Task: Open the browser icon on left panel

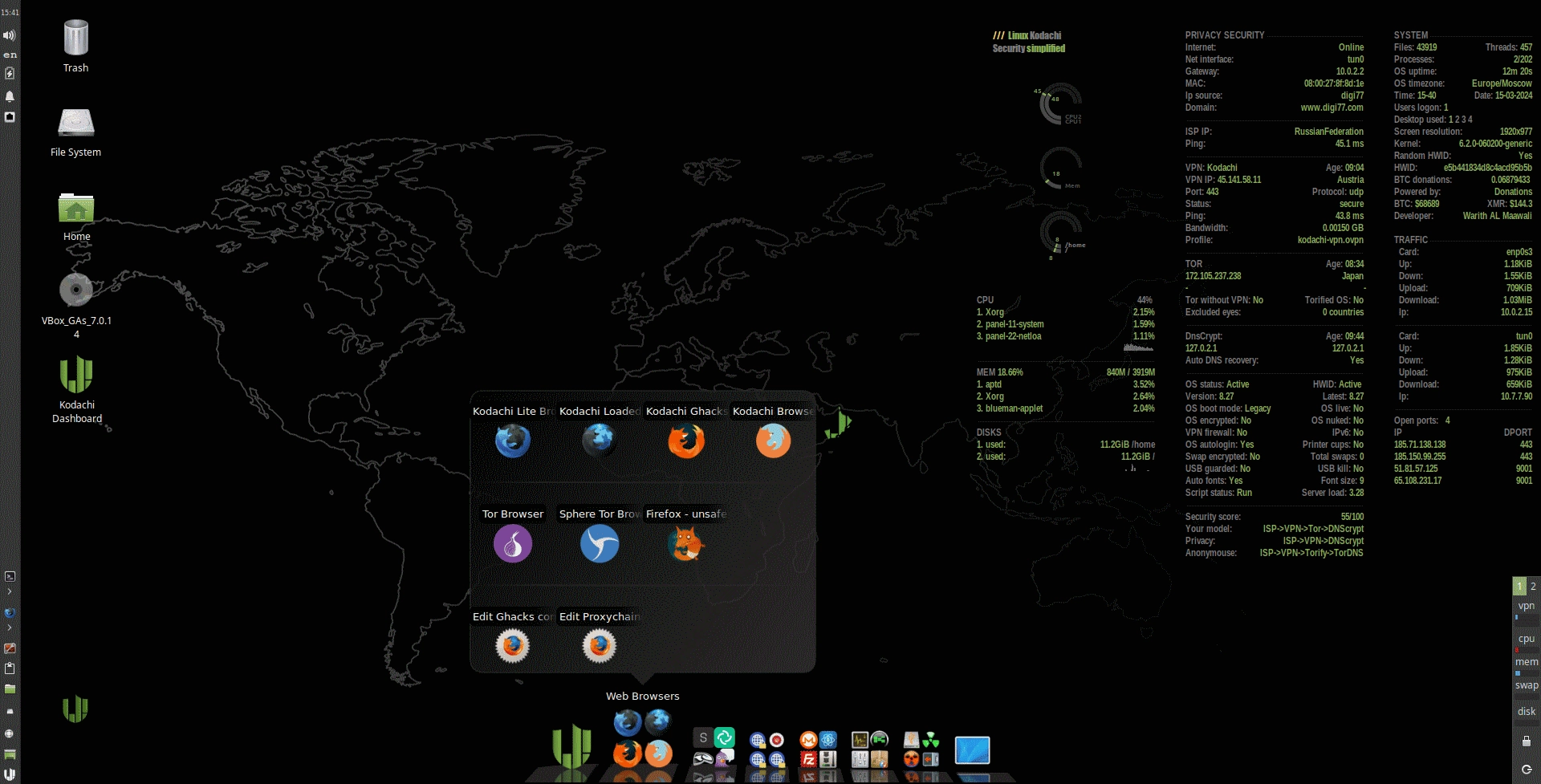Action: point(10,613)
